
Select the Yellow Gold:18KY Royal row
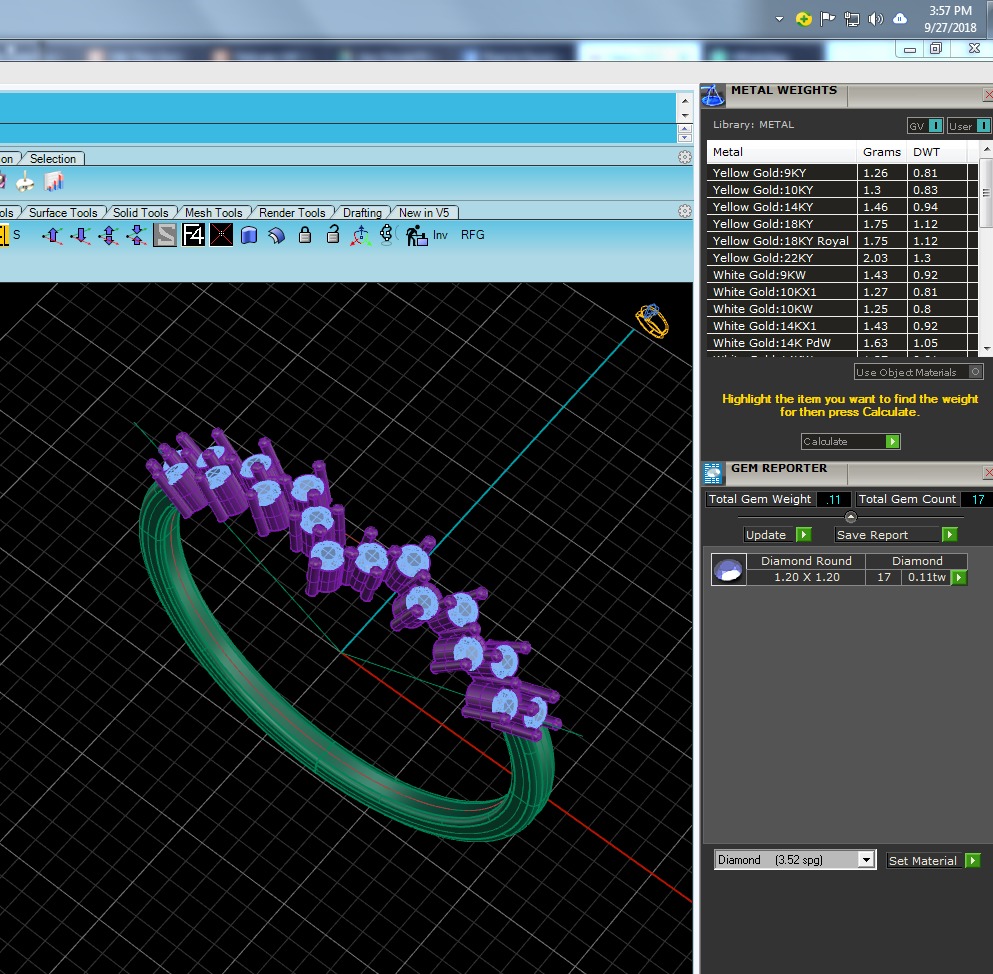point(842,241)
